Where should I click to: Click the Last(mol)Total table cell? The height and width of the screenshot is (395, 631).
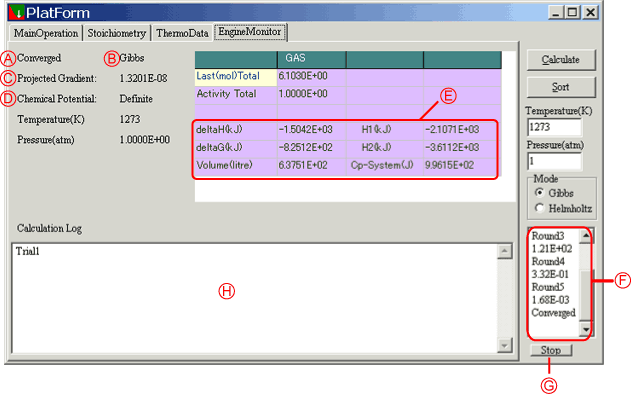click(x=236, y=76)
